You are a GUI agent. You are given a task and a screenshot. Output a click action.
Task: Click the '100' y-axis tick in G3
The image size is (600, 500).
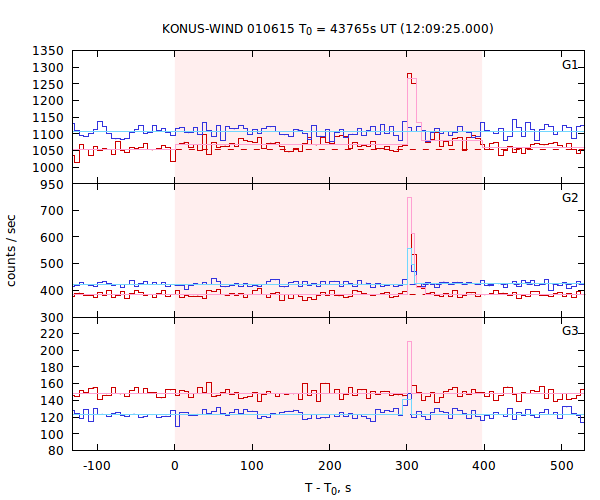[52, 434]
